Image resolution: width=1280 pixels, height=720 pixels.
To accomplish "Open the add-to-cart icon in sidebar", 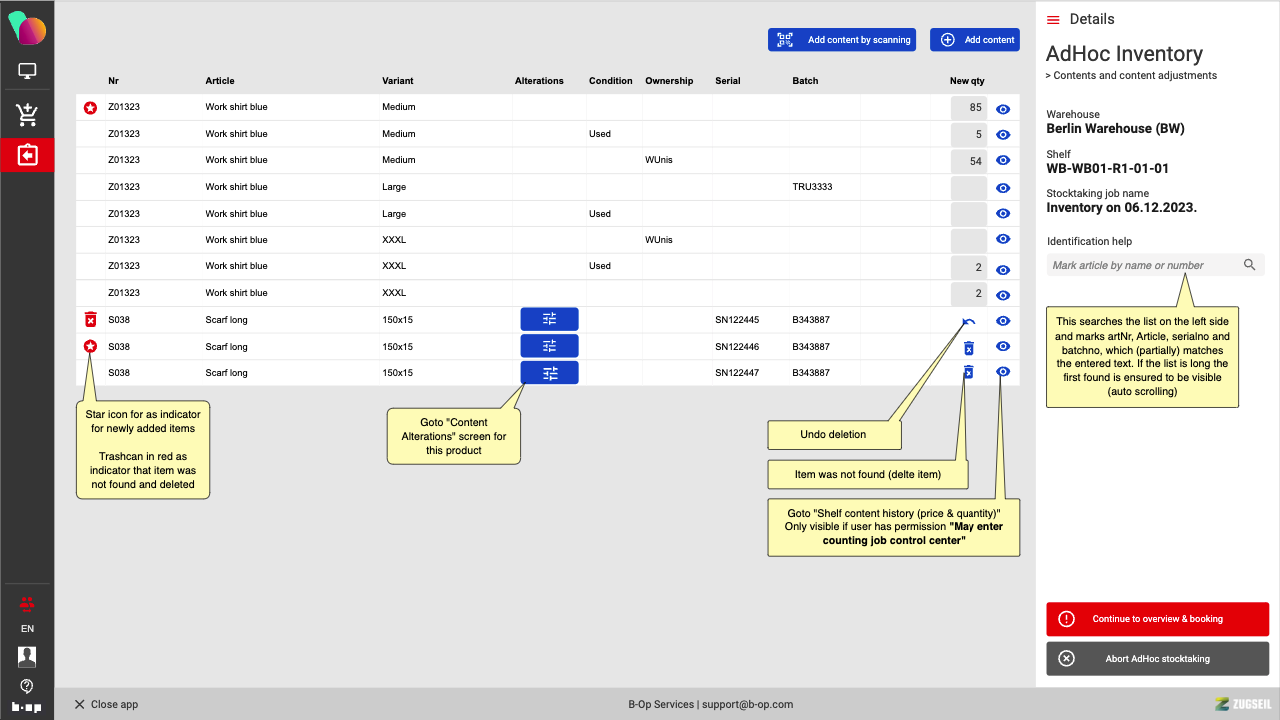I will [x=27, y=114].
